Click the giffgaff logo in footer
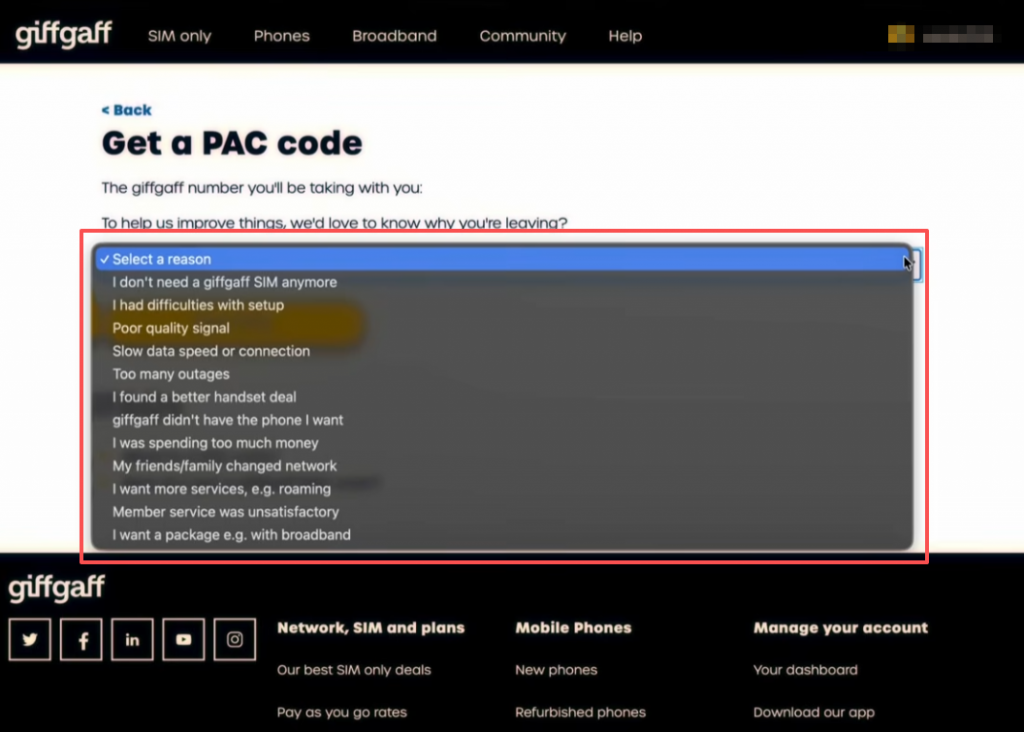This screenshot has width=1024, height=732. tap(56, 588)
